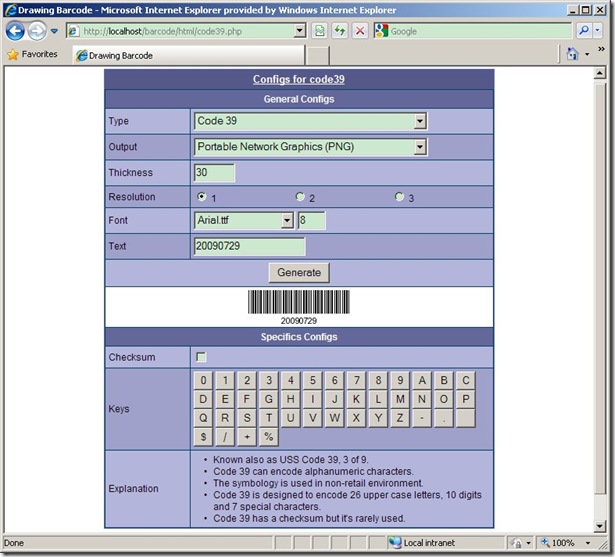Click the 0 key button

click(203, 380)
